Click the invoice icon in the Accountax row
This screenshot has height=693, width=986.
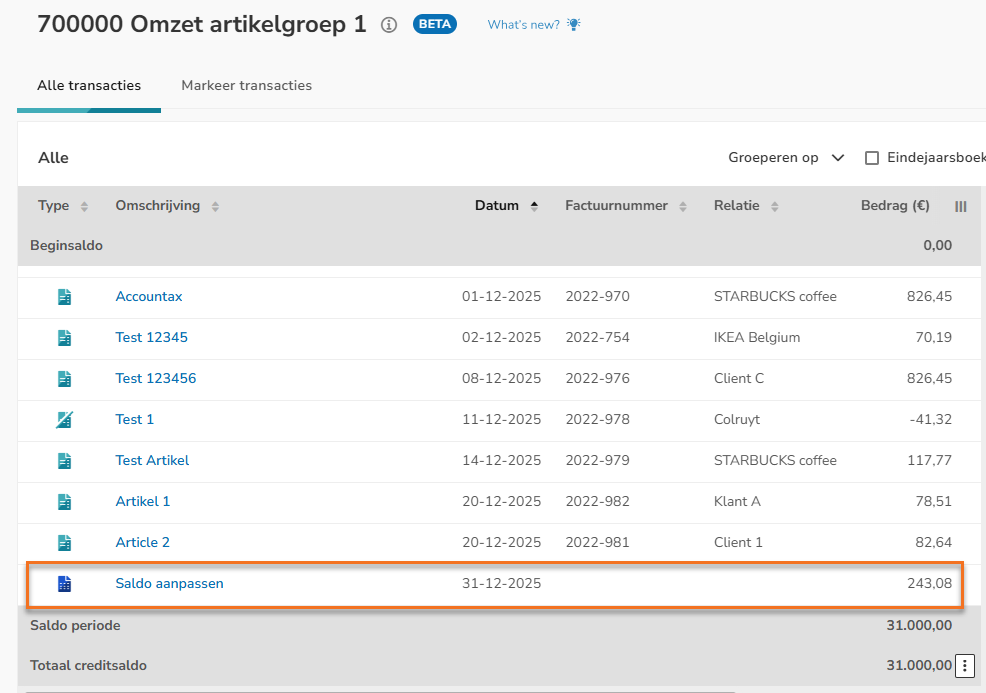pos(65,297)
